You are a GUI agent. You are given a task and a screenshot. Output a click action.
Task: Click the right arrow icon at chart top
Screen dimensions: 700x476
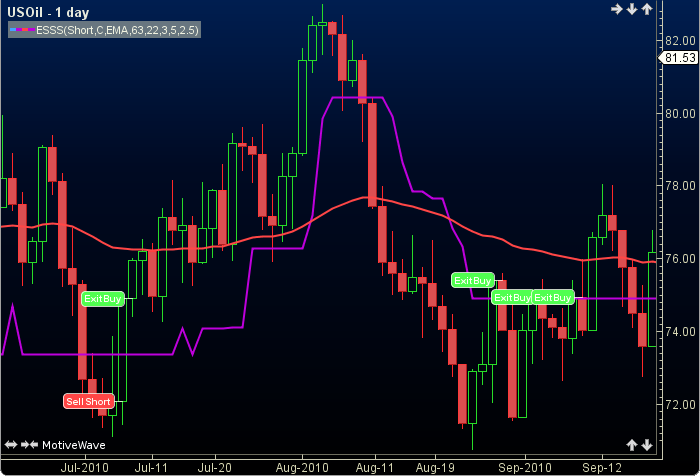coord(617,9)
